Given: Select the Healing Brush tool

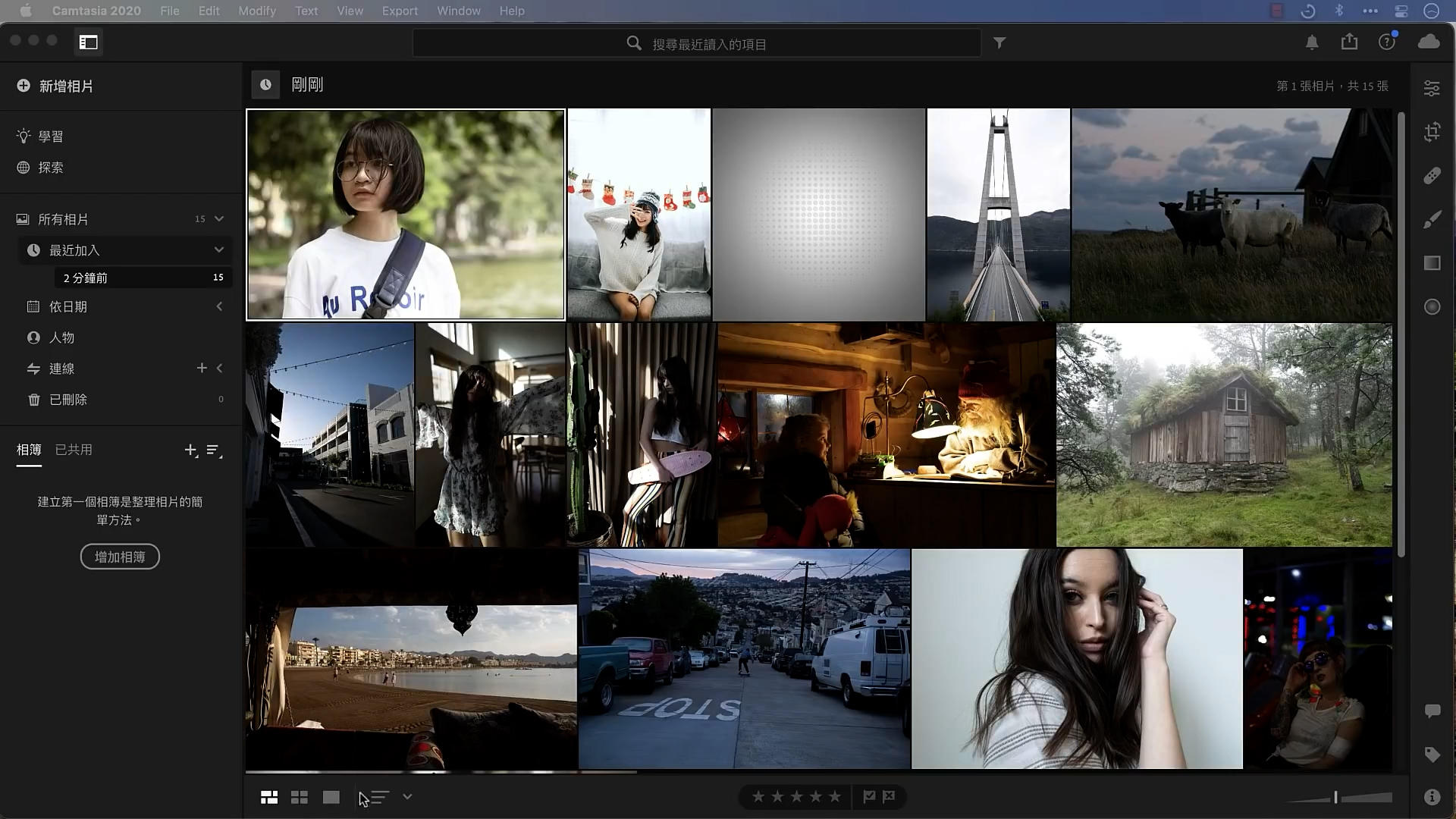Looking at the screenshot, I should coord(1432,176).
